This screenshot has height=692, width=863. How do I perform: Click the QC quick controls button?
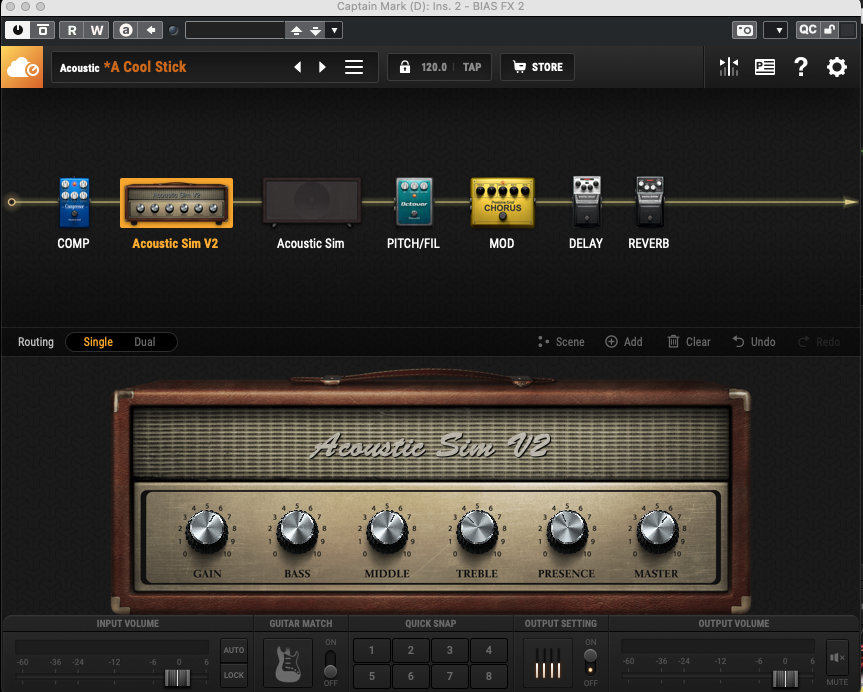tap(808, 30)
